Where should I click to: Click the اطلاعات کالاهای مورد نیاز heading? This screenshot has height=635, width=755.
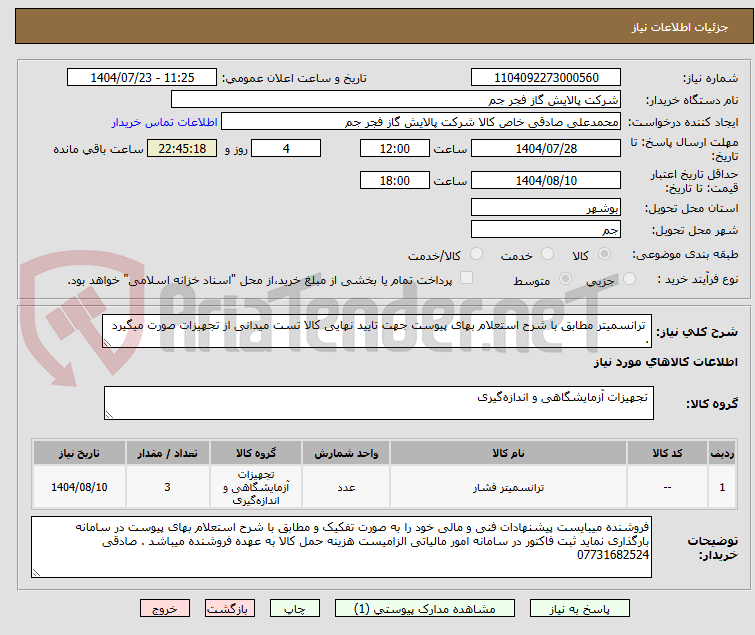pos(665,362)
